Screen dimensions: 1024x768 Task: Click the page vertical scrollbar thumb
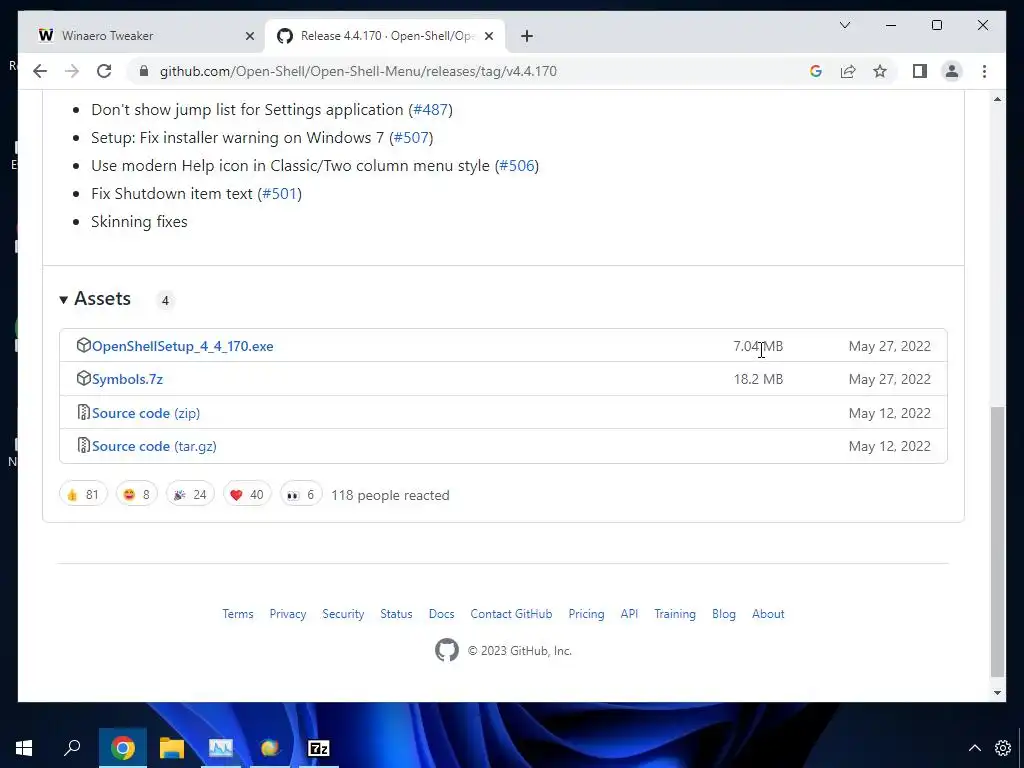pos(997,541)
